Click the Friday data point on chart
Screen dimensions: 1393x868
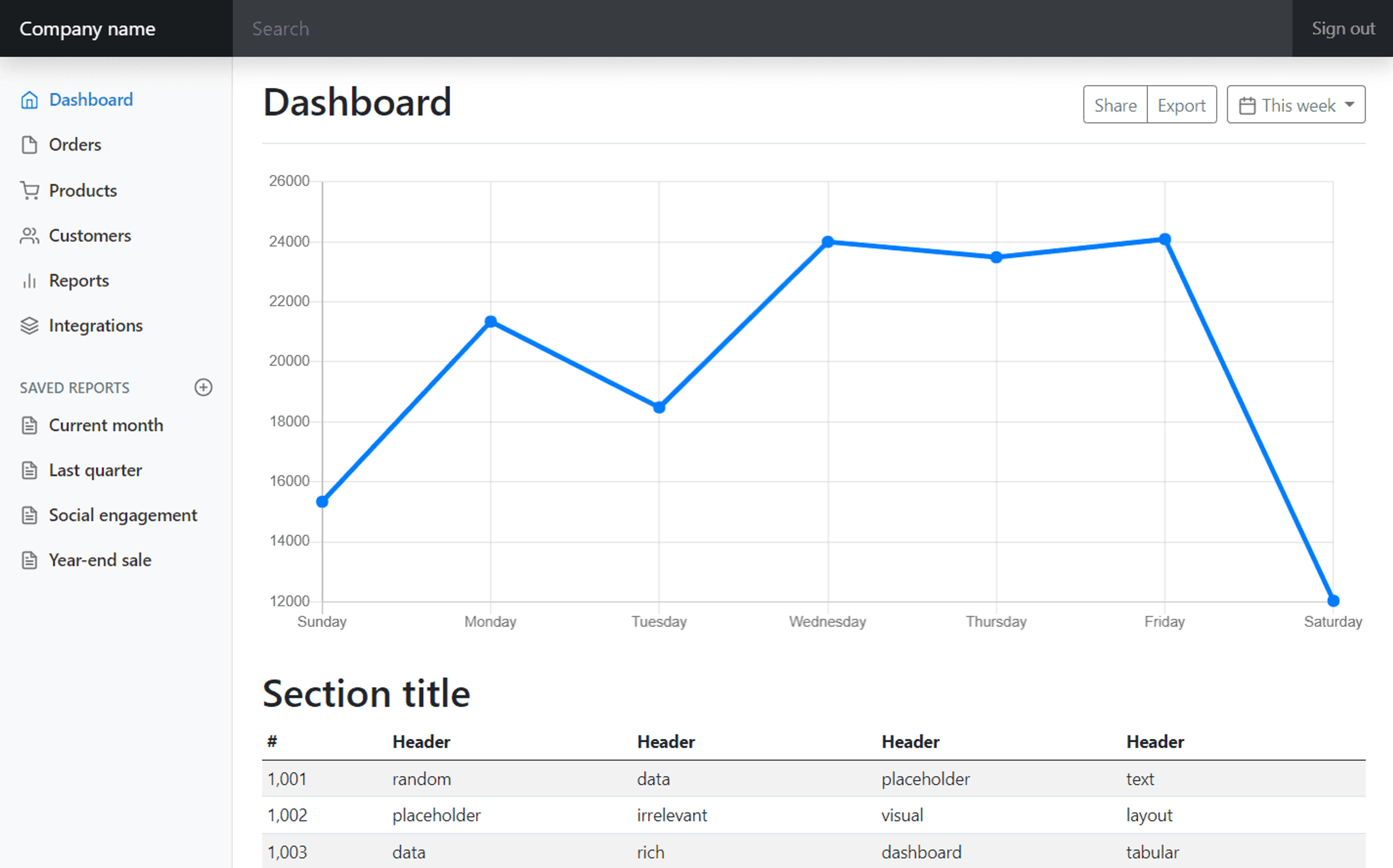point(1164,239)
